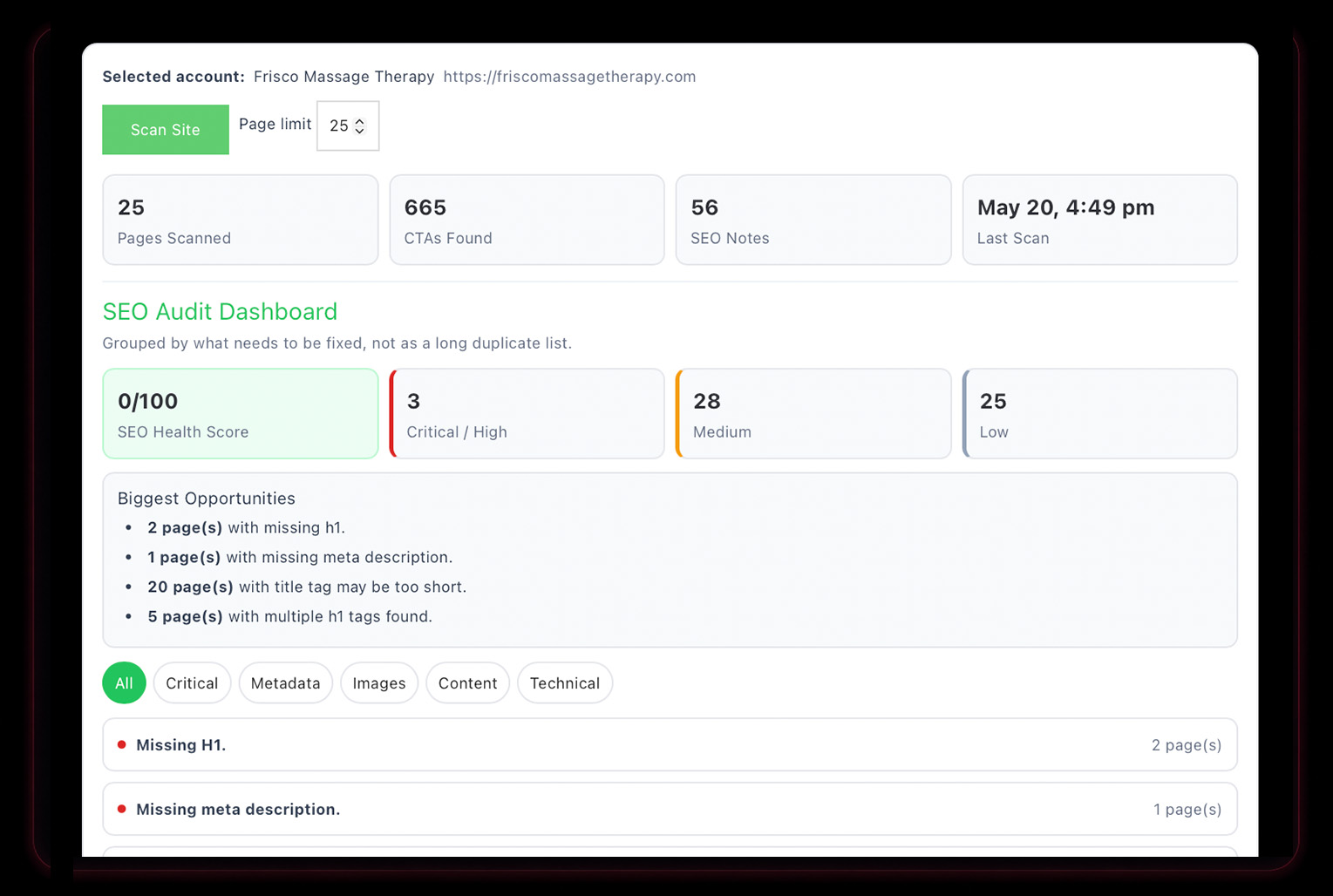Click '1 page(s)' count on meta description row
Image resolution: width=1333 pixels, height=896 pixels.
(1187, 810)
